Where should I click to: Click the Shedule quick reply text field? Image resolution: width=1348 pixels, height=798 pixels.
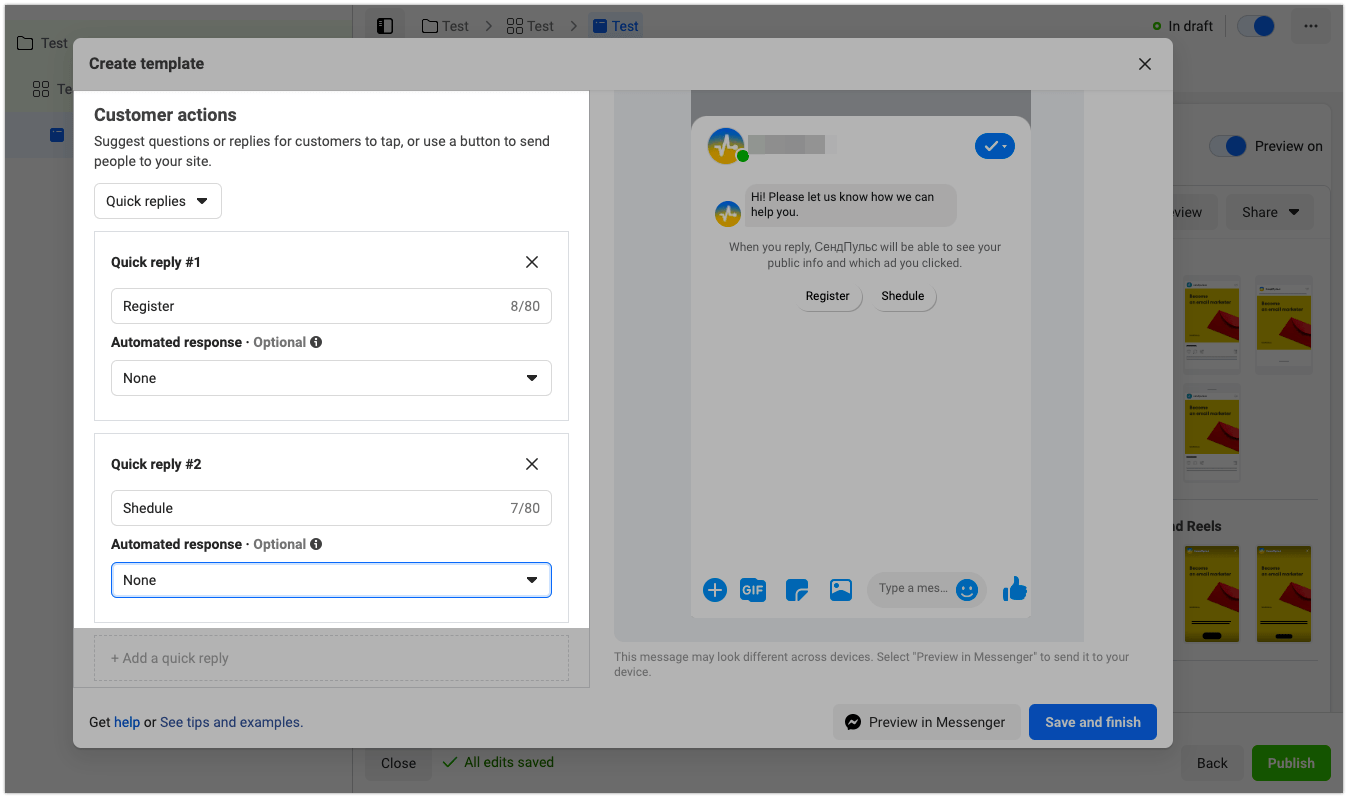coord(310,508)
